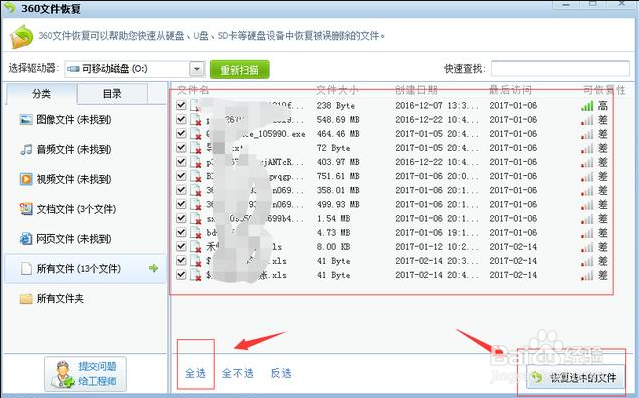639x398 pixels.
Task: Uncheck the 1.54 MB file checkbox
Action: tap(181, 218)
